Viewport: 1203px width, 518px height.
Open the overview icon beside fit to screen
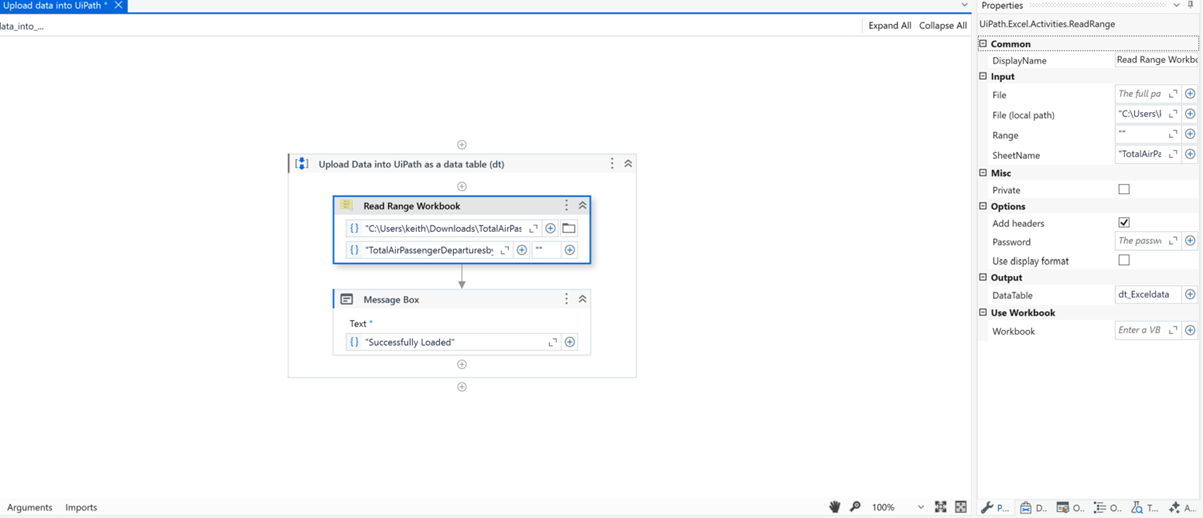pyautogui.click(x=961, y=507)
